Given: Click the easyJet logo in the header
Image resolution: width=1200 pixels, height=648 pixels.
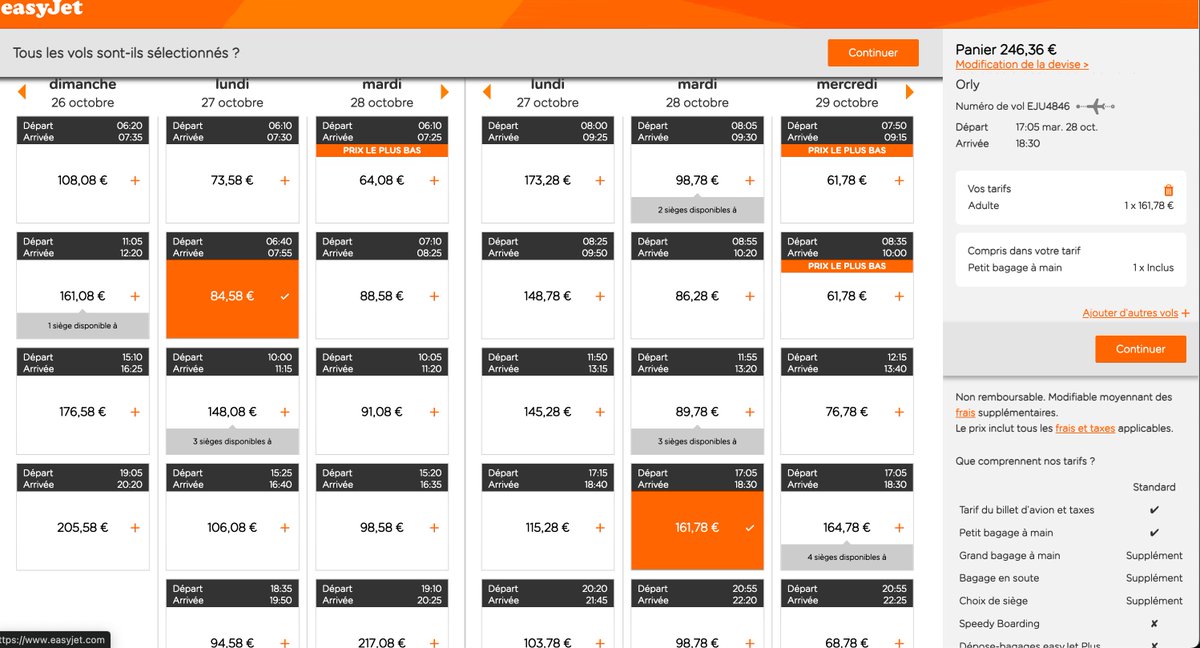Looking at the screenshot, I should 42,9.
